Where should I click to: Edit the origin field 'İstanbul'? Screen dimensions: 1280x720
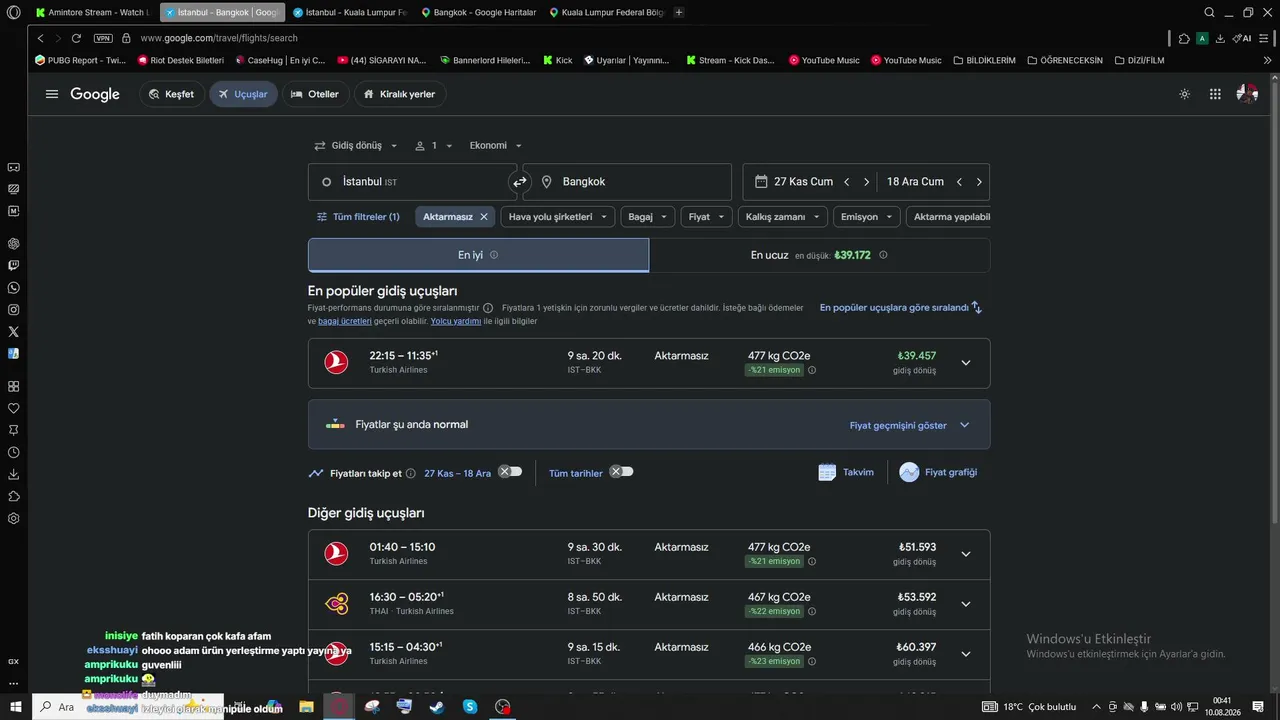412,182
